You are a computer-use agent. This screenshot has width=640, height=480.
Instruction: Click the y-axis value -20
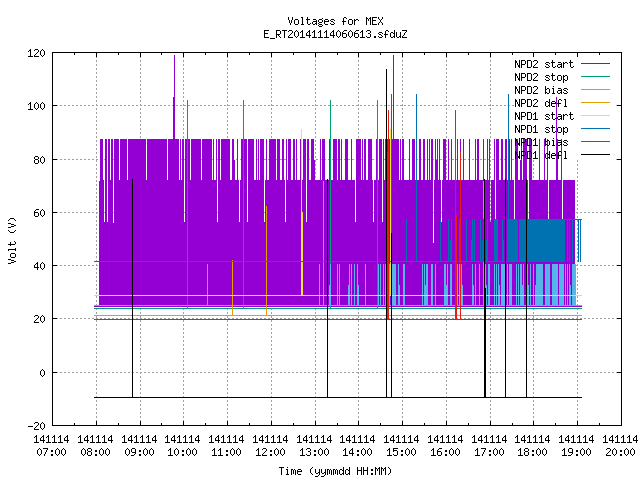pyautogui.click(x=36, y=426)
